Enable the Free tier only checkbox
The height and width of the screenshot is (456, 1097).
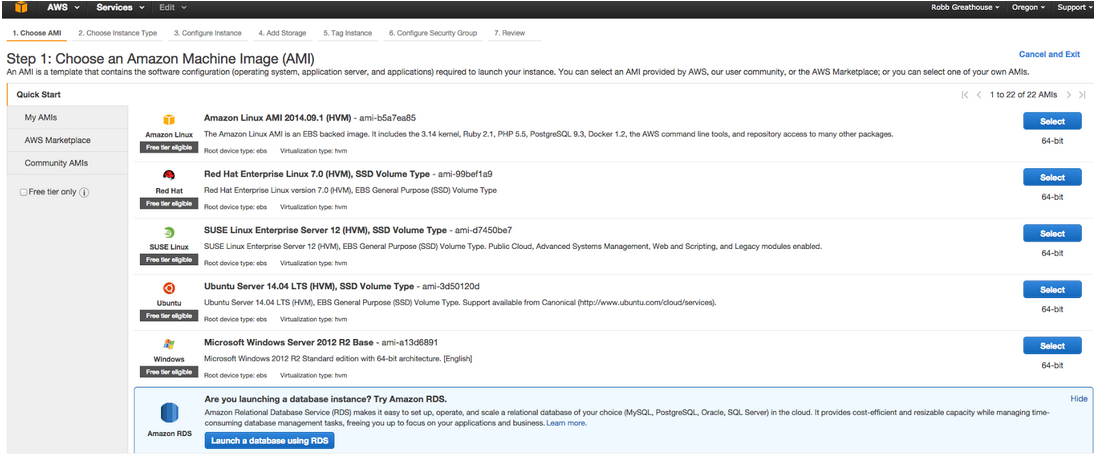point(24,192)
